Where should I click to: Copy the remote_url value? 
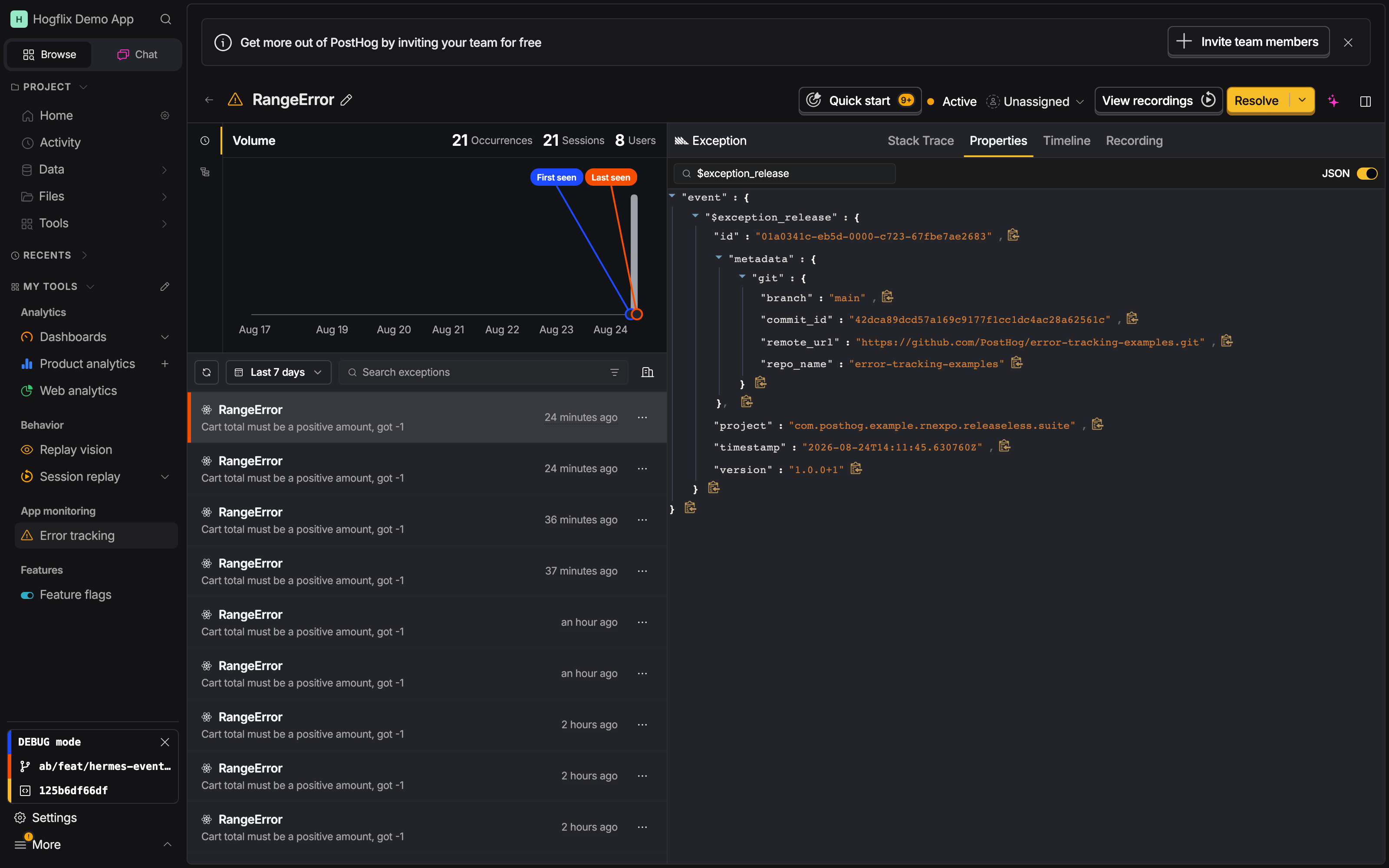(1227, 341)
